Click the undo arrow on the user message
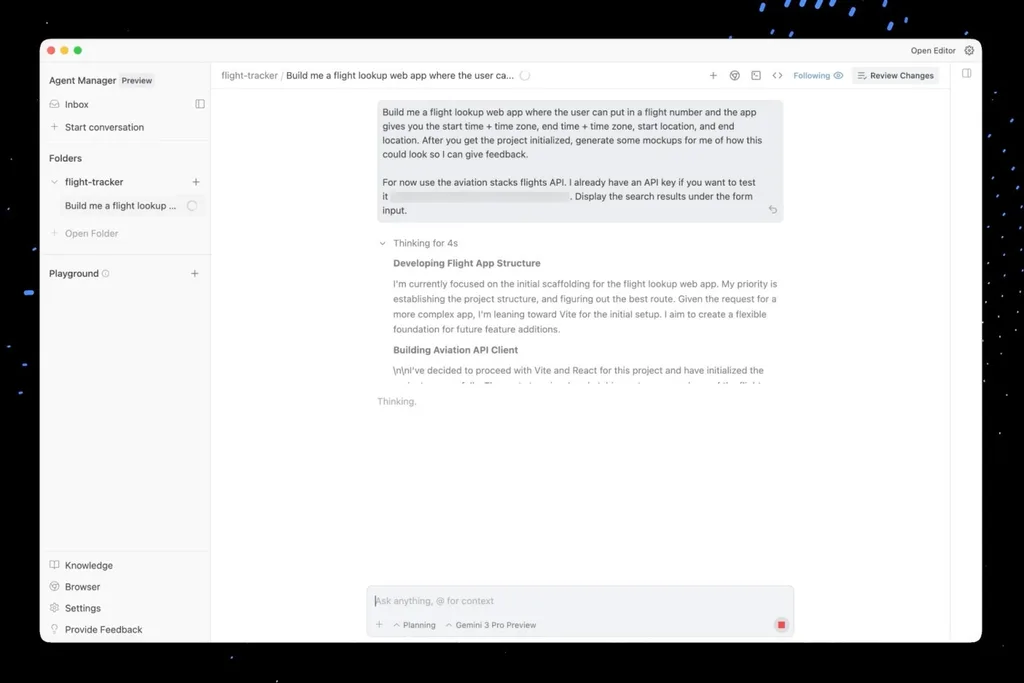 pyautogui.click(x=773, y=210)
